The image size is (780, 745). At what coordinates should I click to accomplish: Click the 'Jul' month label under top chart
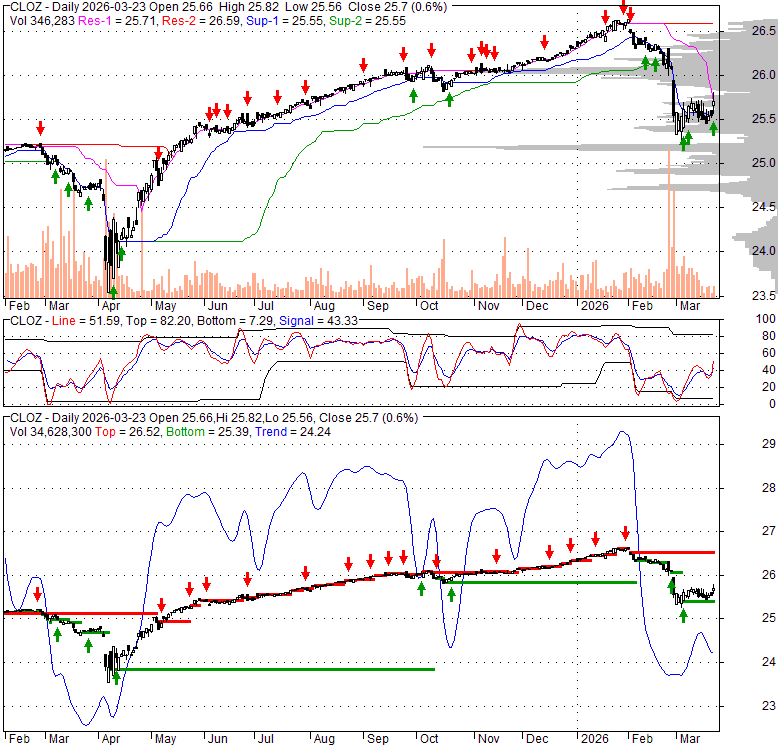(x=266, y=306)
